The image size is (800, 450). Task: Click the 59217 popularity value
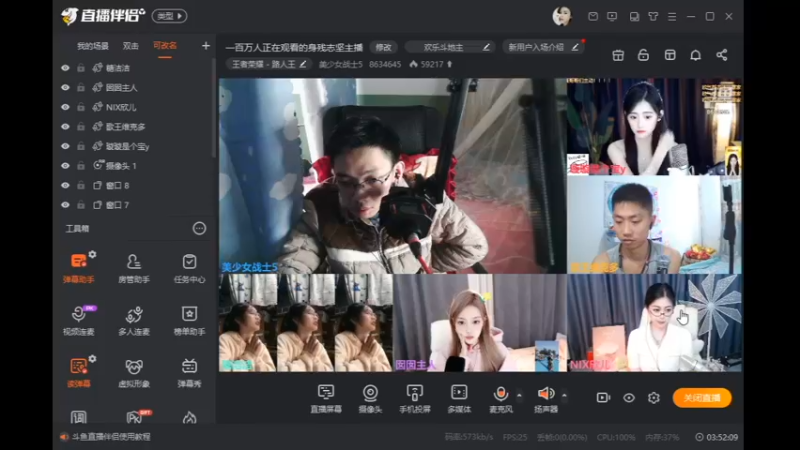tap(432, 64)
